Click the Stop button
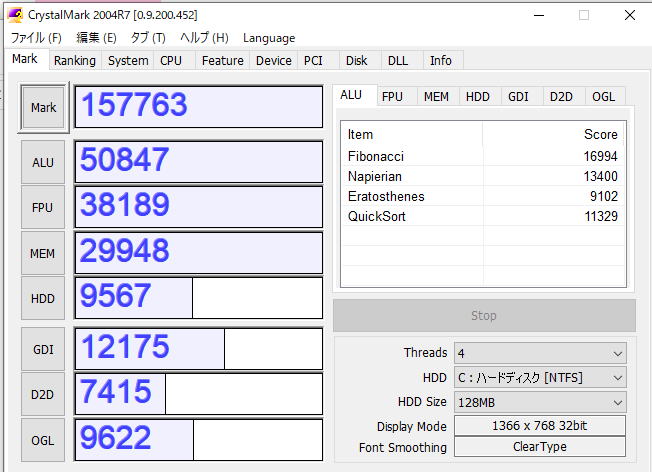 click(484, 315)
